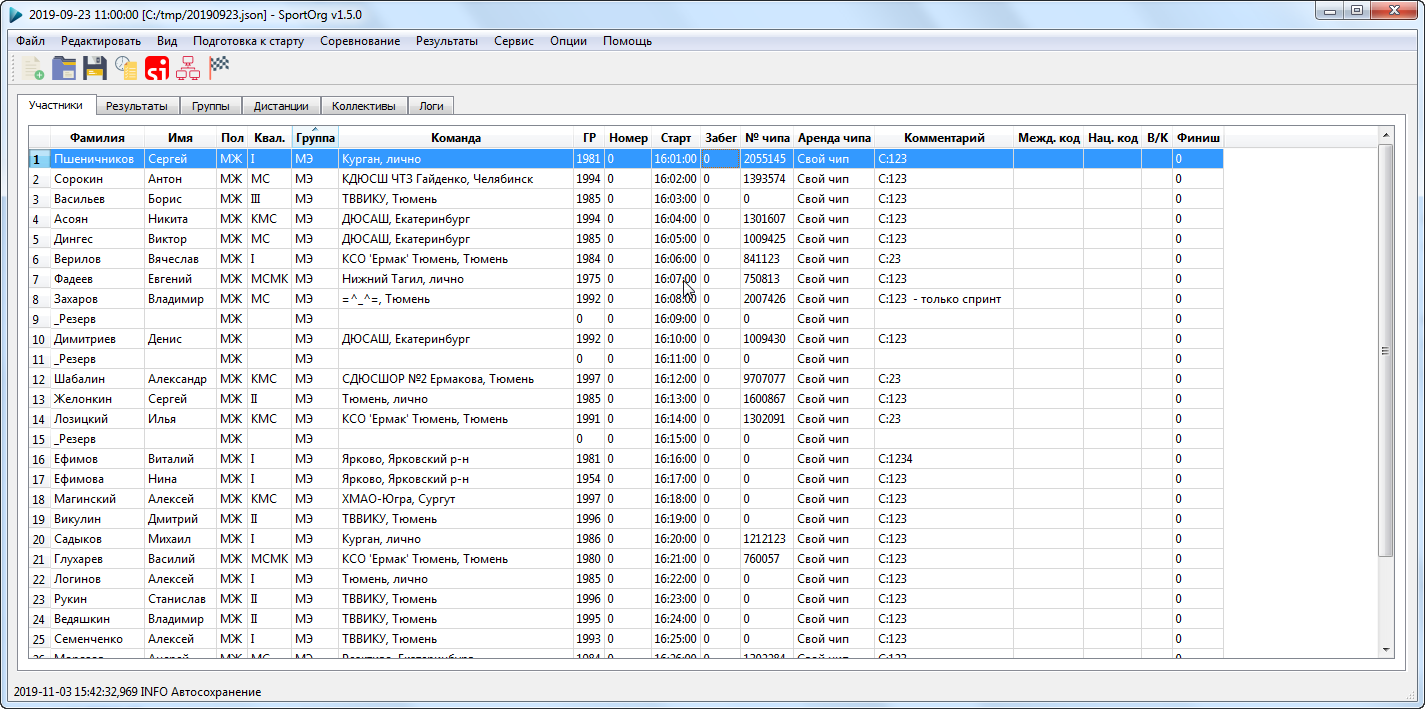Switch to the Группы tab
The image size is (1425, 709).
pyautogui.click(x=210, y=105)
